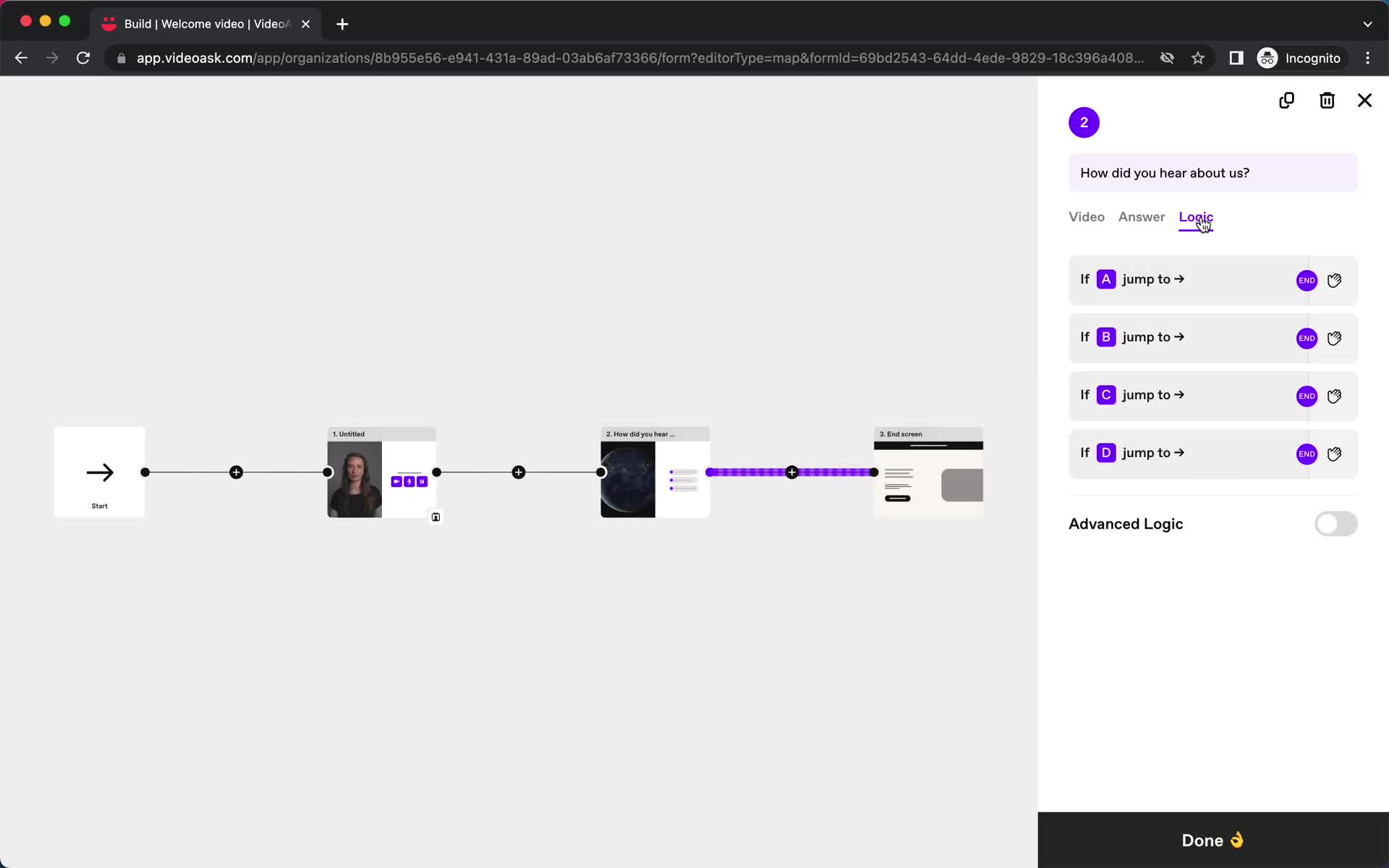Viewport: 1389px width, 868px height.
Task: Click the END badge for answer B
Action: point(1306,337)
